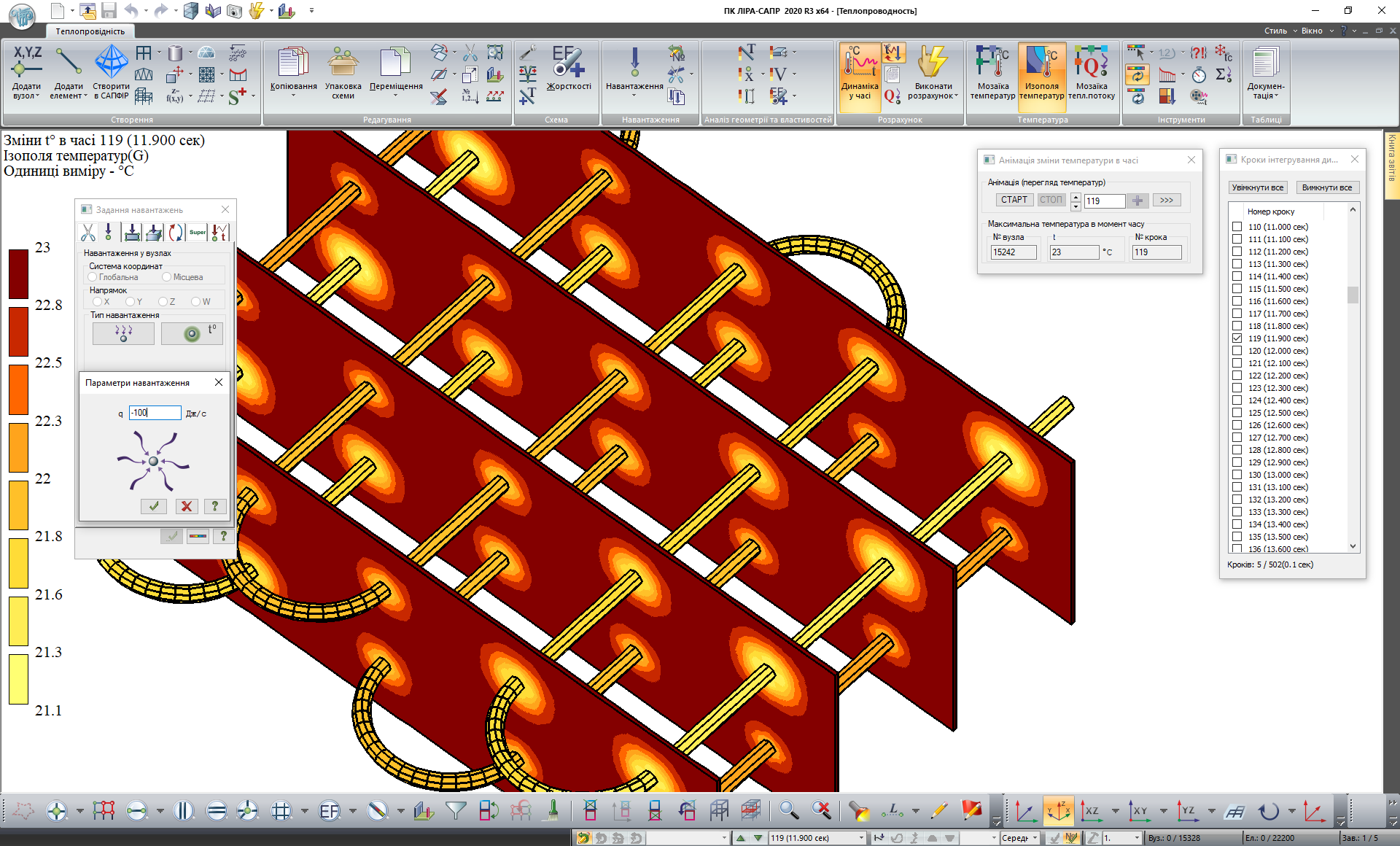Switch to the Теплопровідність ribbon tab
The height and width of the screenshot is (846, 1400).
[x=90, y=31]
